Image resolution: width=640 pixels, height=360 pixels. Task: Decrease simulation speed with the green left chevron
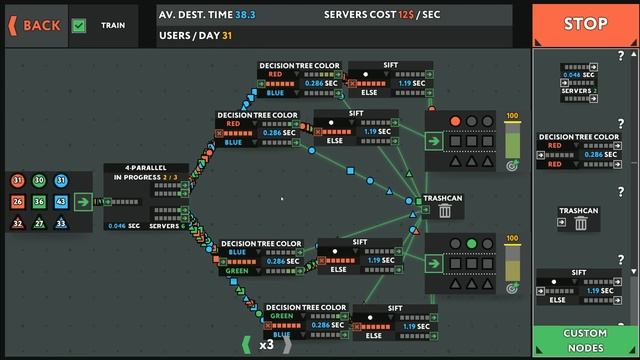(246, 345)
